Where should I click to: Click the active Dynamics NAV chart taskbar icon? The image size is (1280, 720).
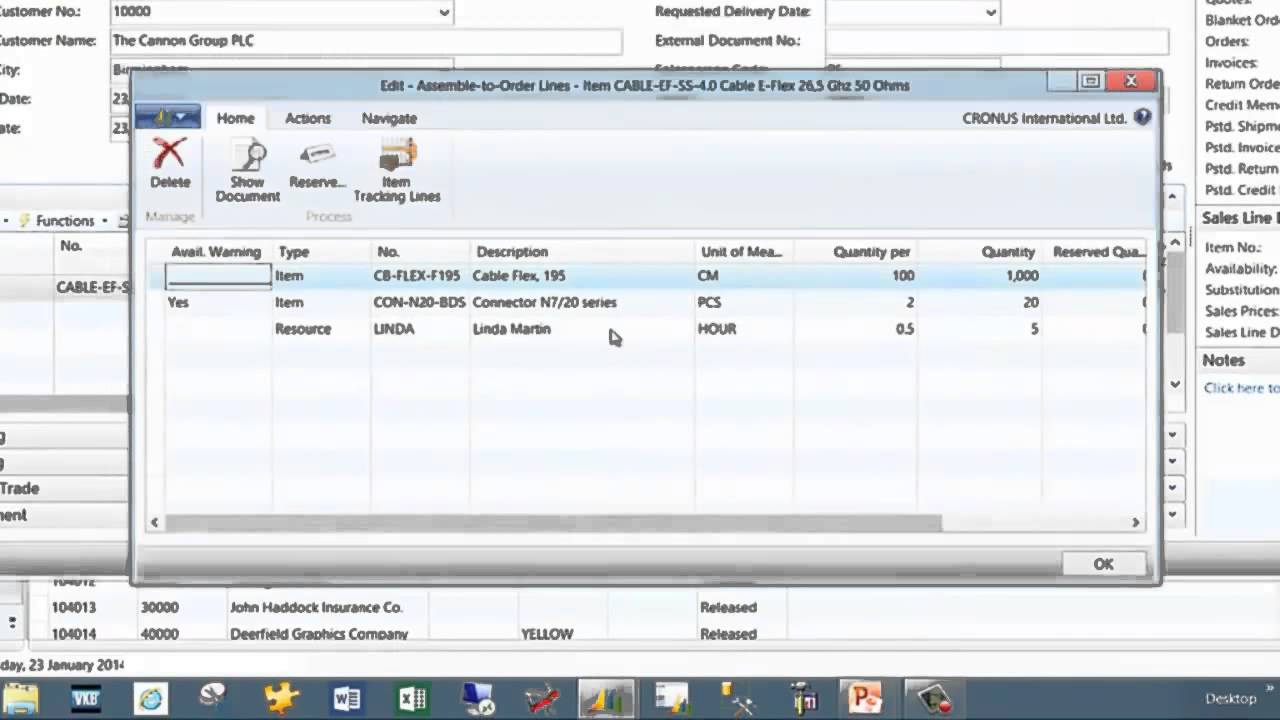tap(606, 698)
